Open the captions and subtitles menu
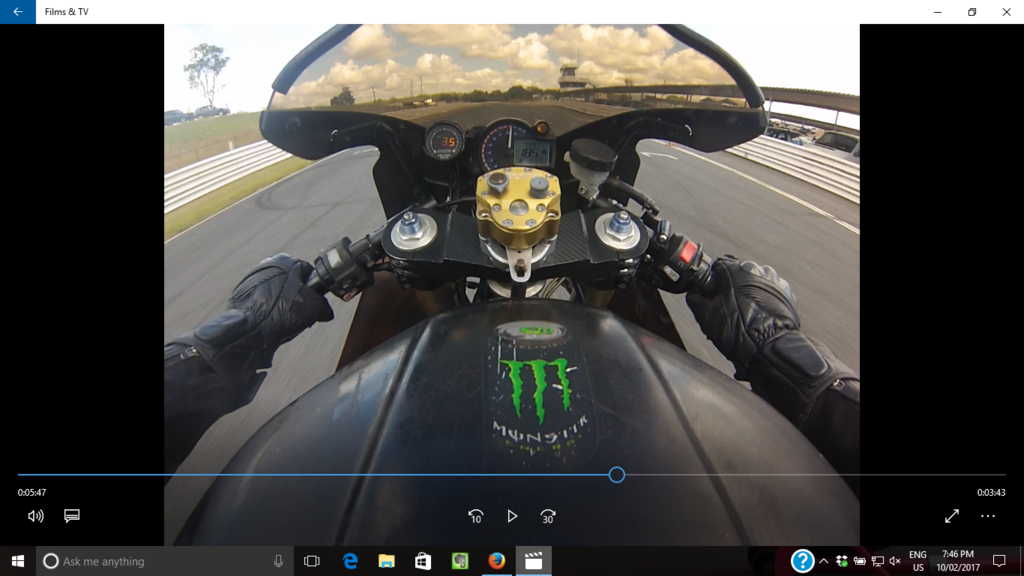This screenshot has height=576, width=1024. point(72,516)
